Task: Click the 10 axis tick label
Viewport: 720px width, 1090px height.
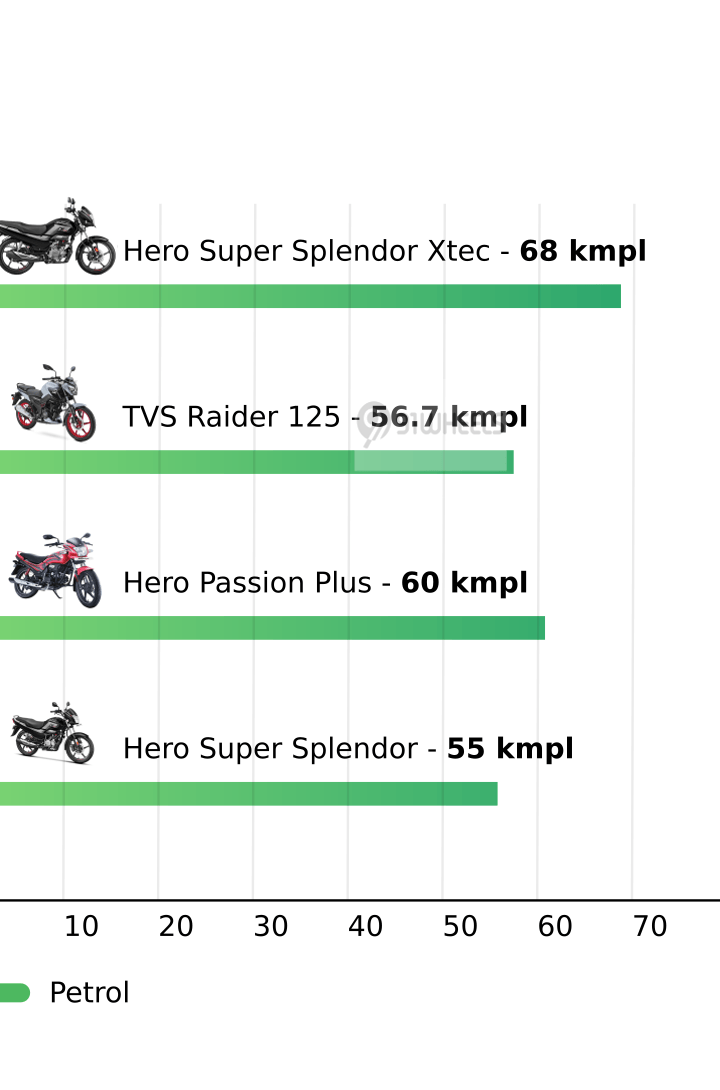Action: coord(81,927)
